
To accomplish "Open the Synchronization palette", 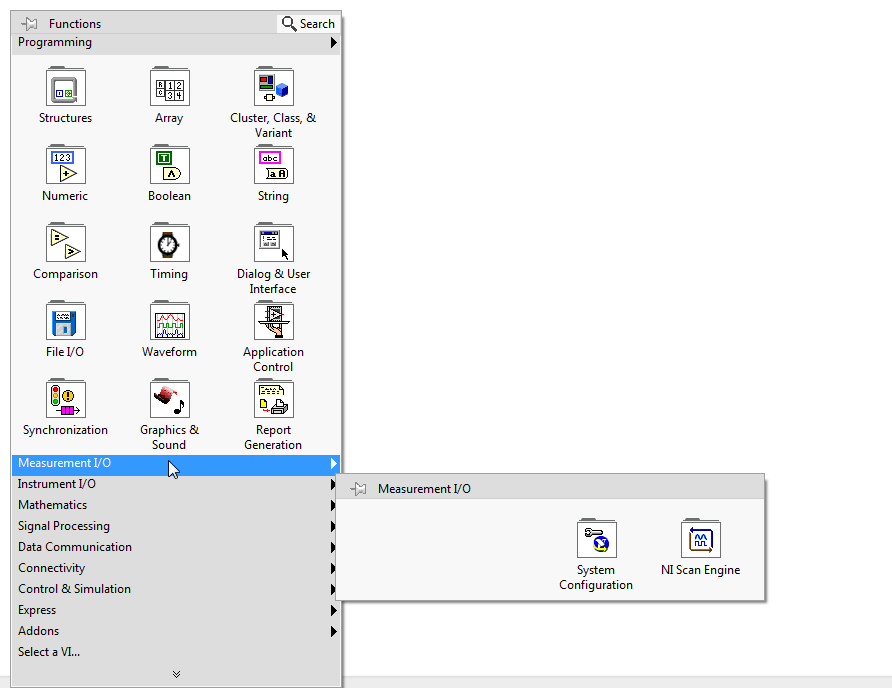I will (65, 399).
